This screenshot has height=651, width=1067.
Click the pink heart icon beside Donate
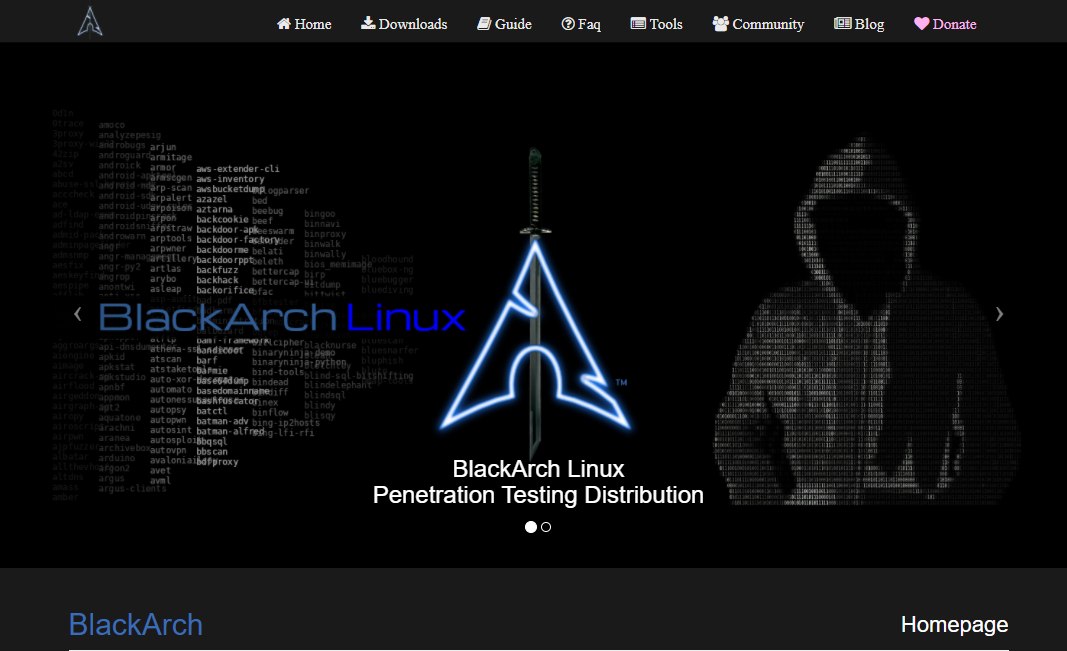(x=921, y=24)
